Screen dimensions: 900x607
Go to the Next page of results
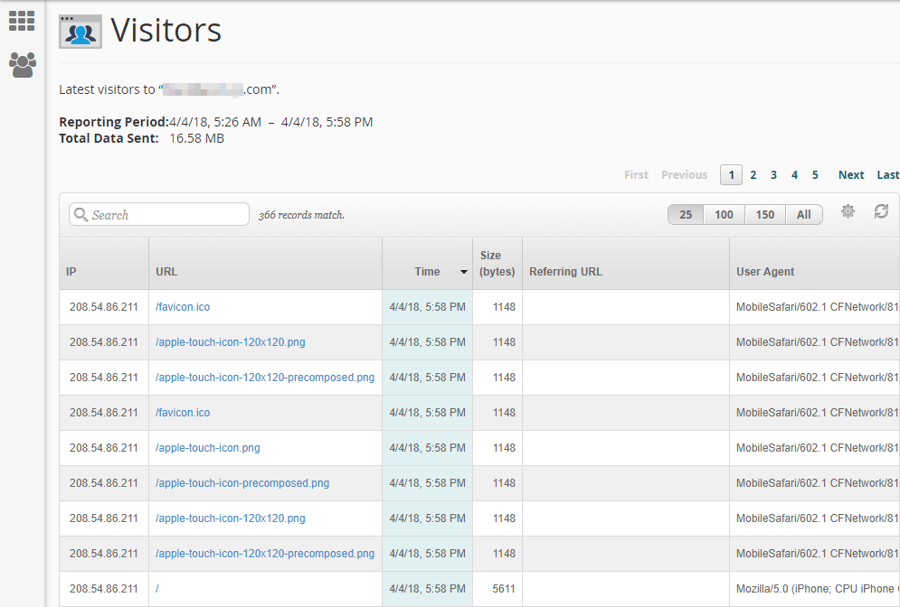coord(850,174)
